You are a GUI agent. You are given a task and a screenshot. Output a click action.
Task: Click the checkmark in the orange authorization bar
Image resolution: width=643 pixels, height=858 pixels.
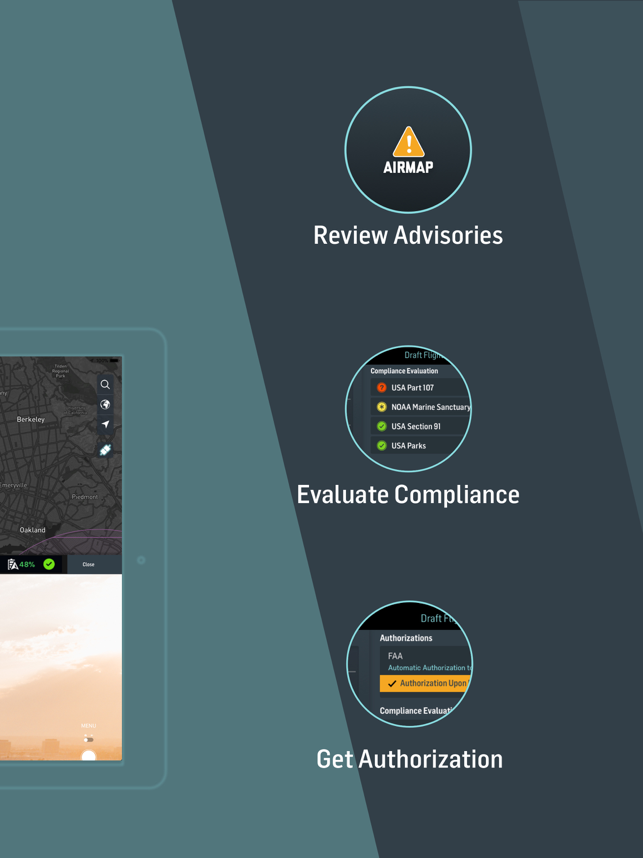point(392,683)
